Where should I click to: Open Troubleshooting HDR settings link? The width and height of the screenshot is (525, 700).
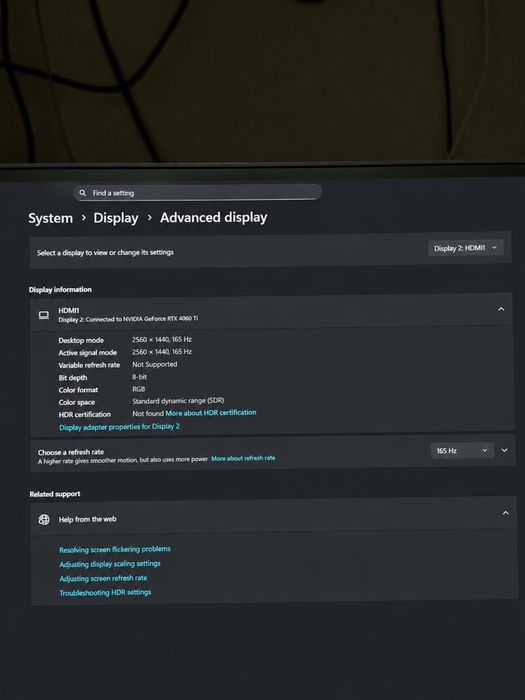(x=105, y=592)
